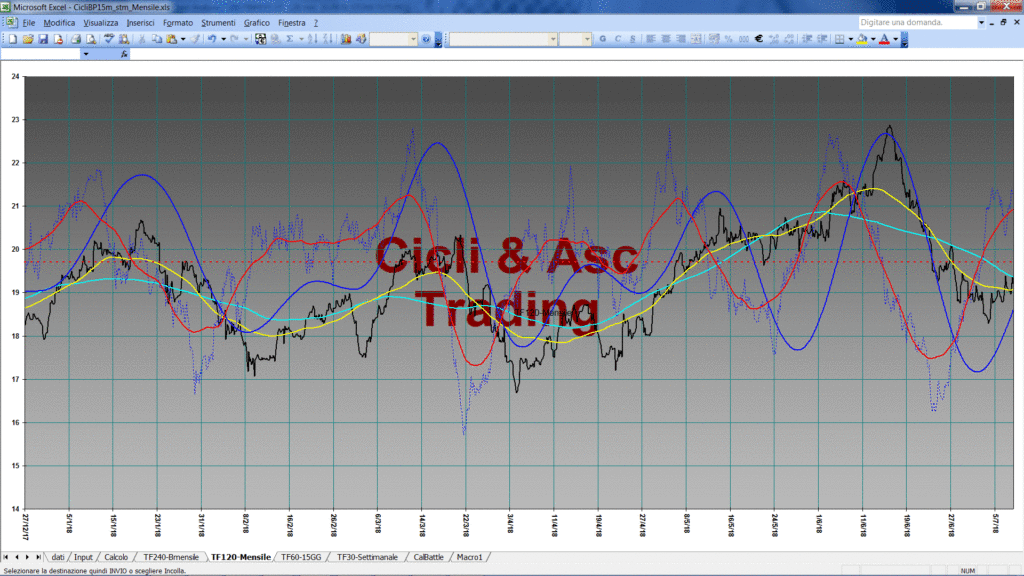This screenshot has width=1024, height=576.
Task: Run the ABC spelling check
Action: tap(108, 39)
